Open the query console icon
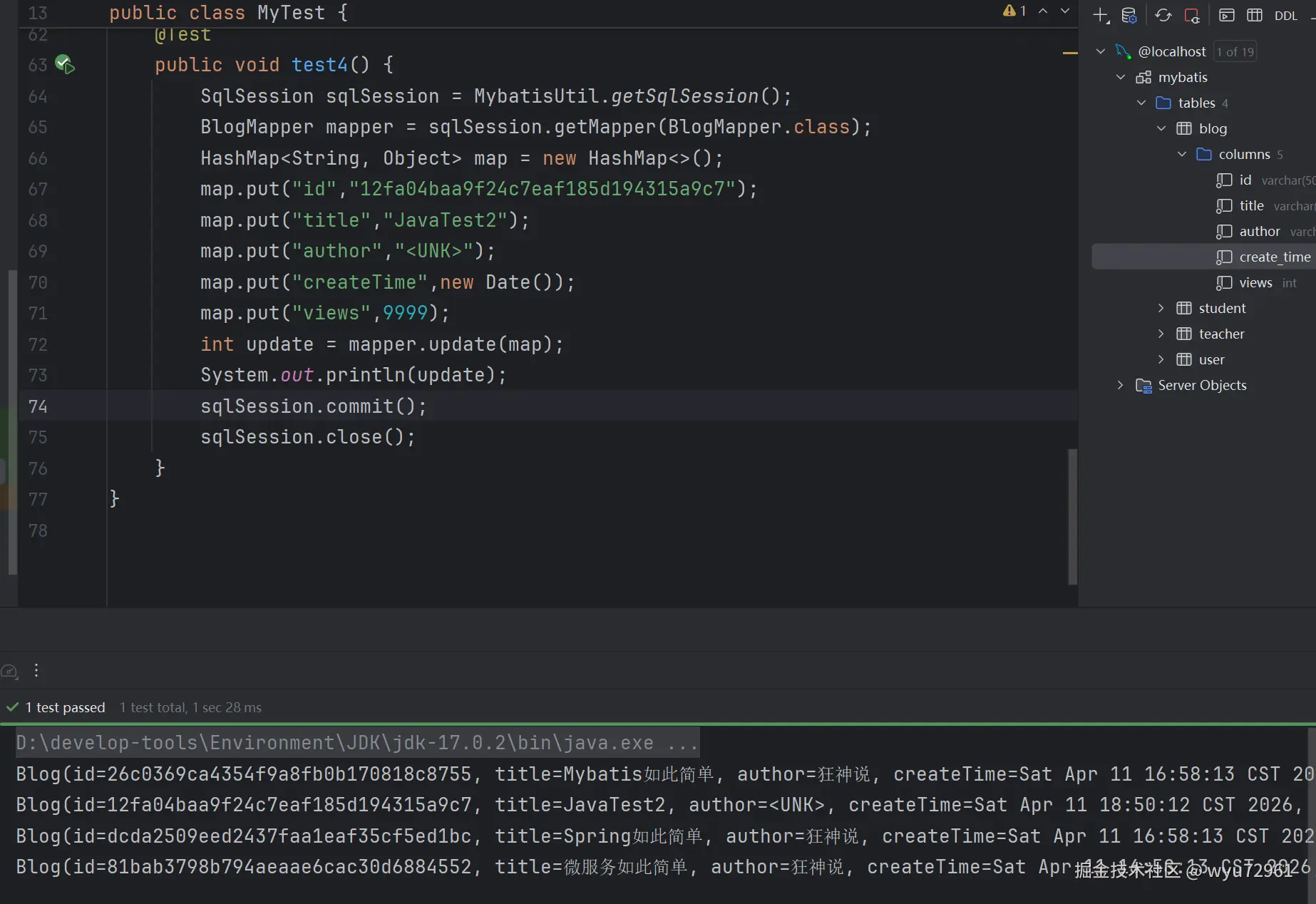The height and width of the screenshot is (904, 1316). coord(1227,15)
